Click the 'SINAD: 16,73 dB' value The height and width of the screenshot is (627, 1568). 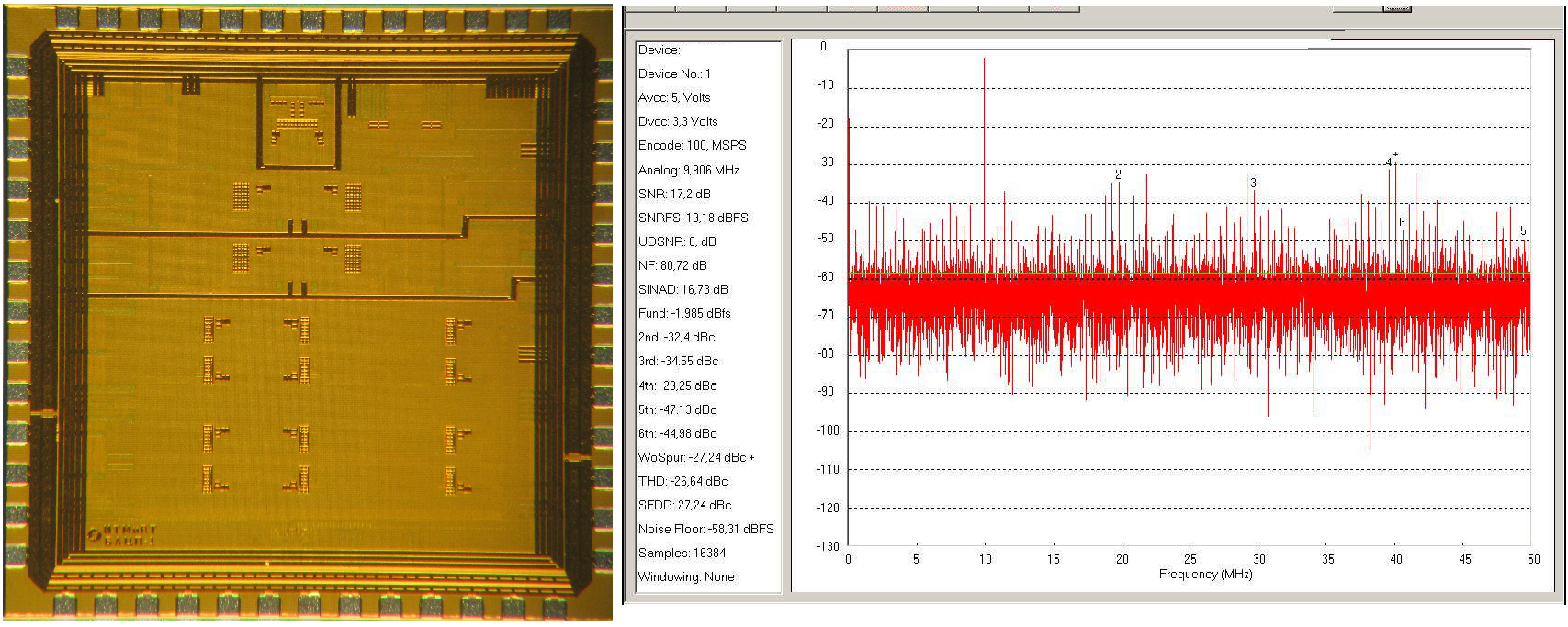click(683, 289)
